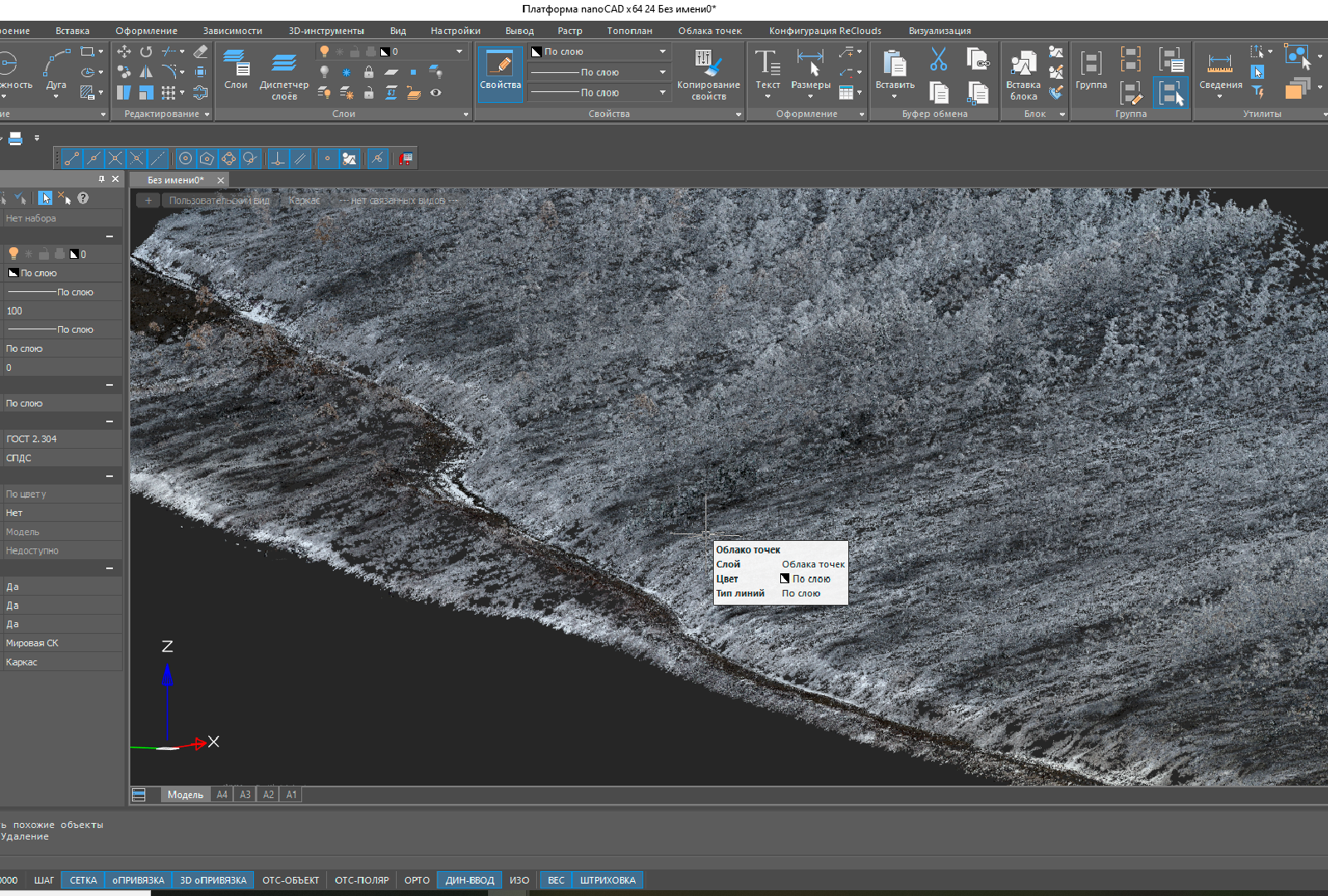Toggle the СЕТКА grid mode

point(83,880)
